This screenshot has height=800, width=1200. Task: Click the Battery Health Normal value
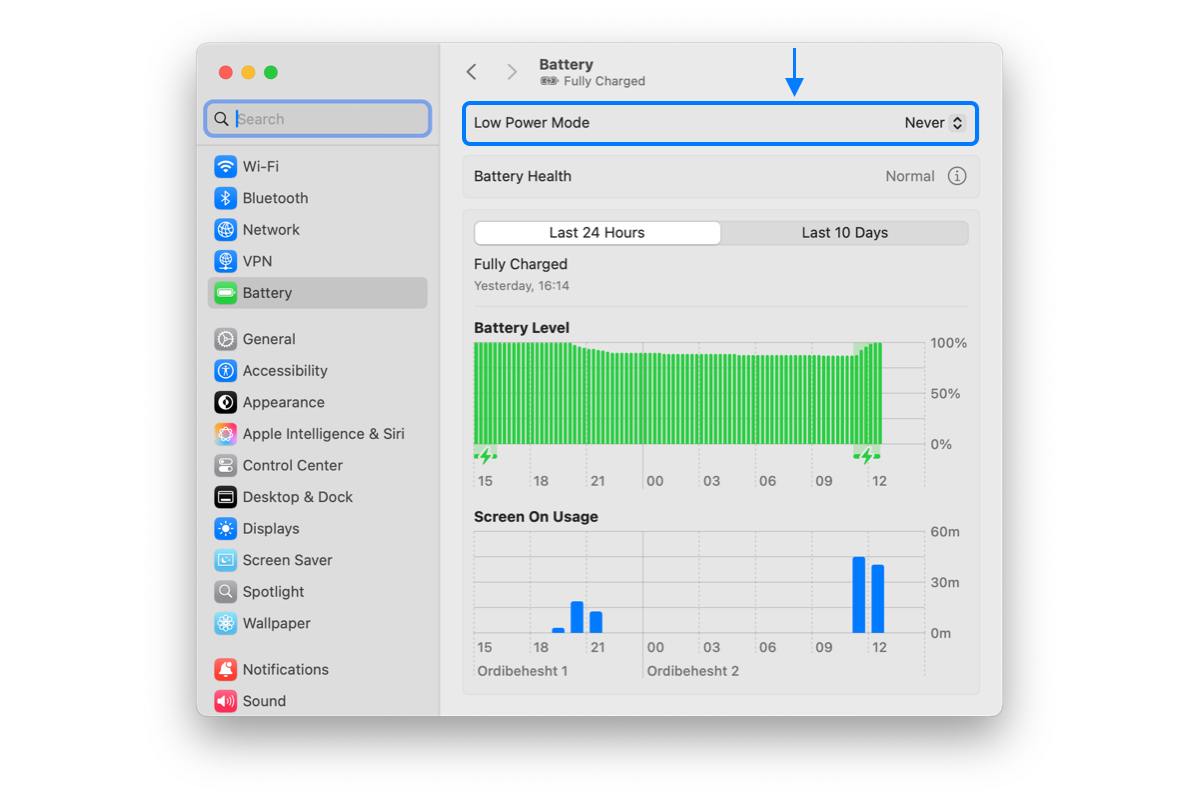point(910,176)
